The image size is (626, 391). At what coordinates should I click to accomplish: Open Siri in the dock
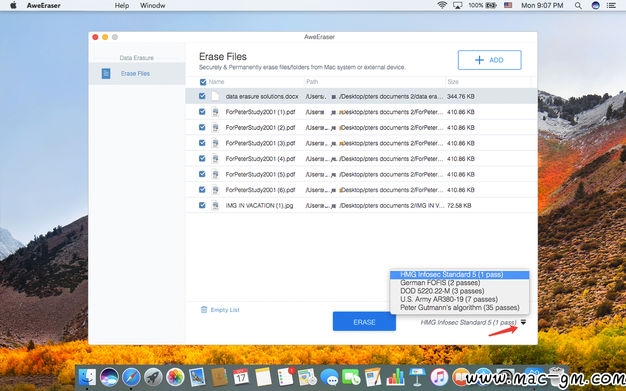[109, 377]
